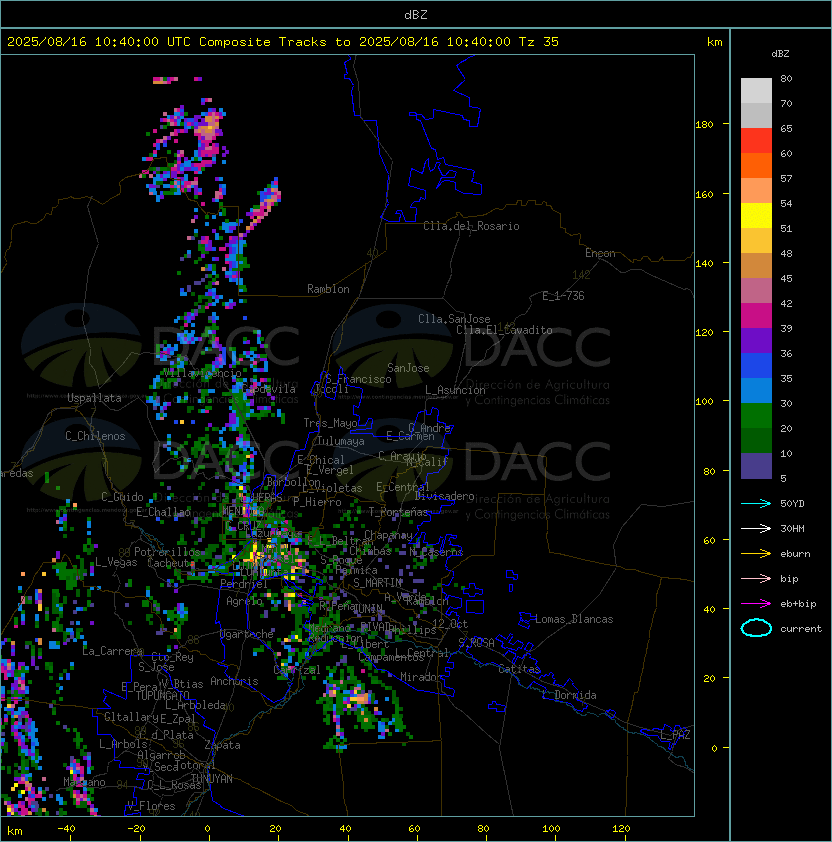Click the white 30HM track arrow in legend
The height and width of the screenshot is (842, 832).
click(756, 529)
